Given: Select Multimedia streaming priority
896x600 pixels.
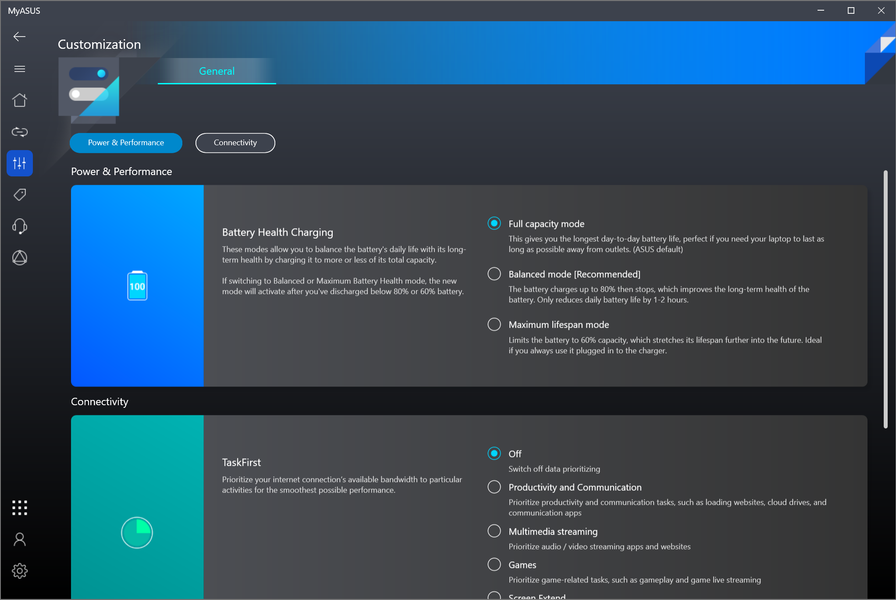Looking at the screenshot, I should (494, 531).
